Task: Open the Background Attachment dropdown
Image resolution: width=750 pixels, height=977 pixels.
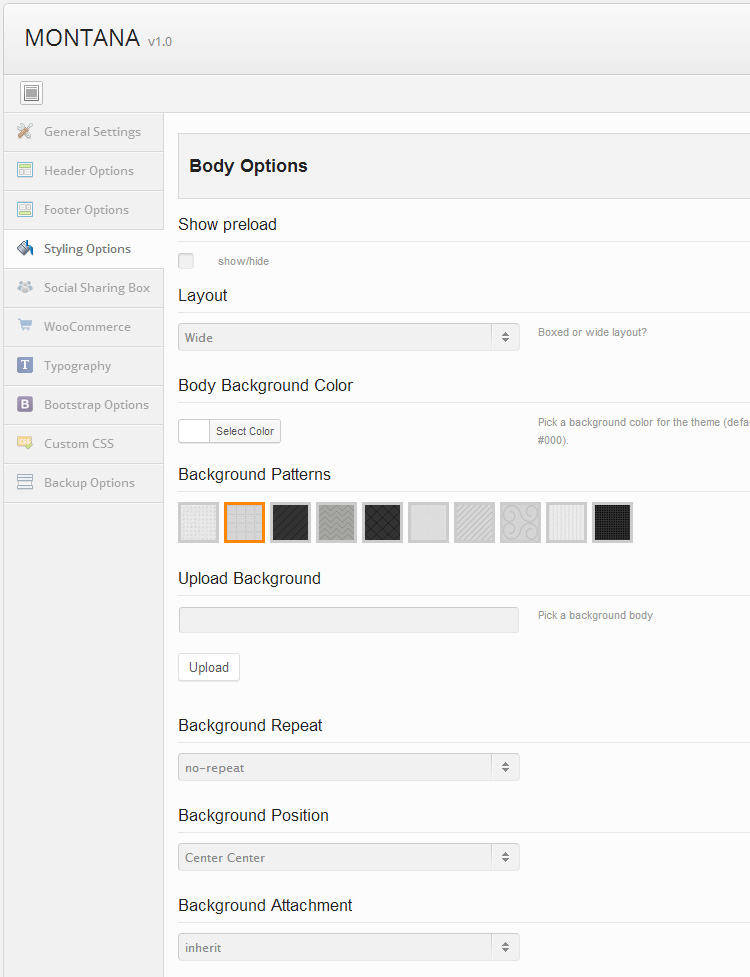Action: 348,947
